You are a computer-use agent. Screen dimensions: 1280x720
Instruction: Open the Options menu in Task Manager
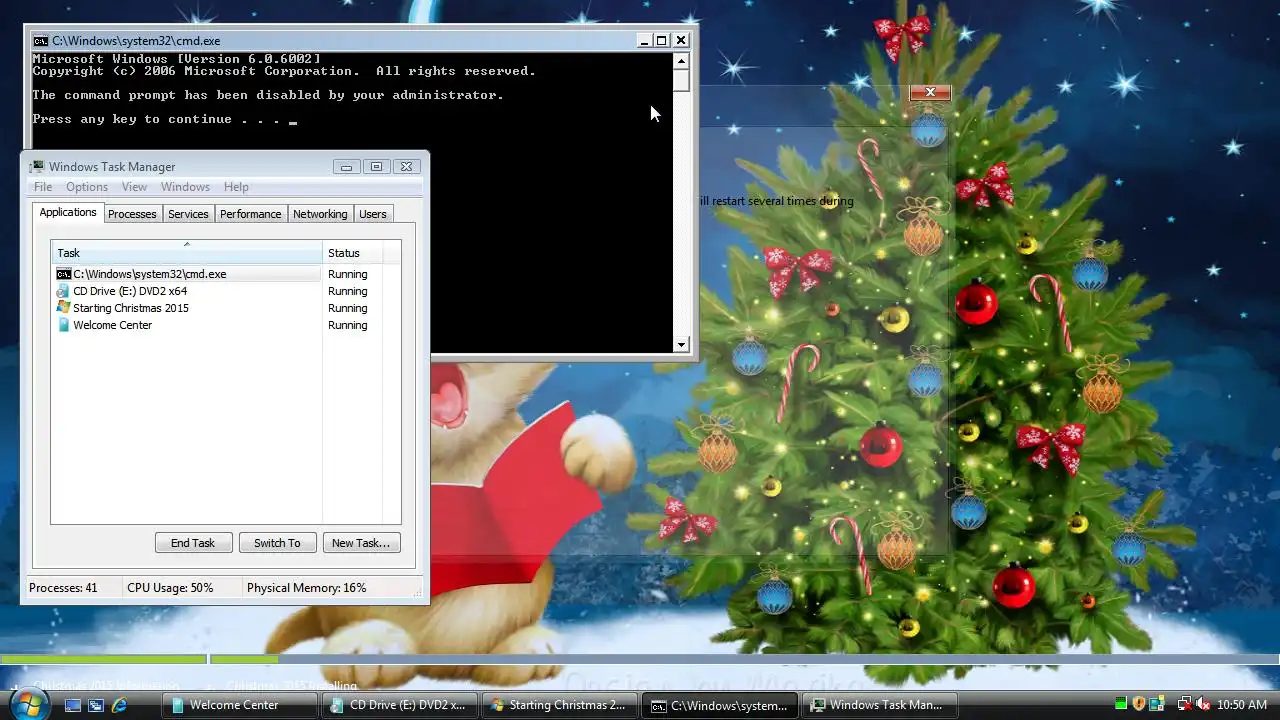pyautogui.click(x=87, y=187)
